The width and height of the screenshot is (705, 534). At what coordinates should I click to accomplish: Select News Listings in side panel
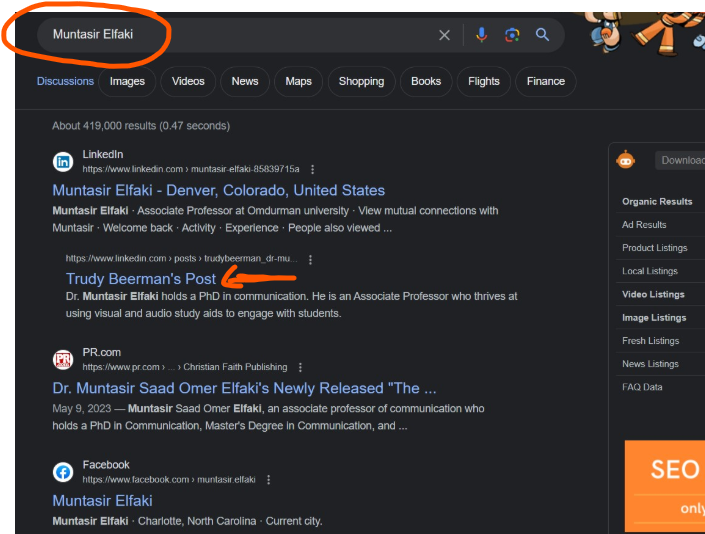650,364
